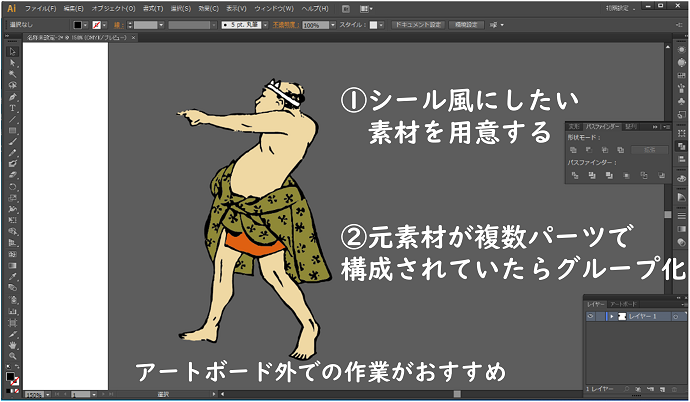Screen dimensions: 690x402
Task: Open the workspace switcher 初期設定 dropdown
Action: [x=620, y=8]
